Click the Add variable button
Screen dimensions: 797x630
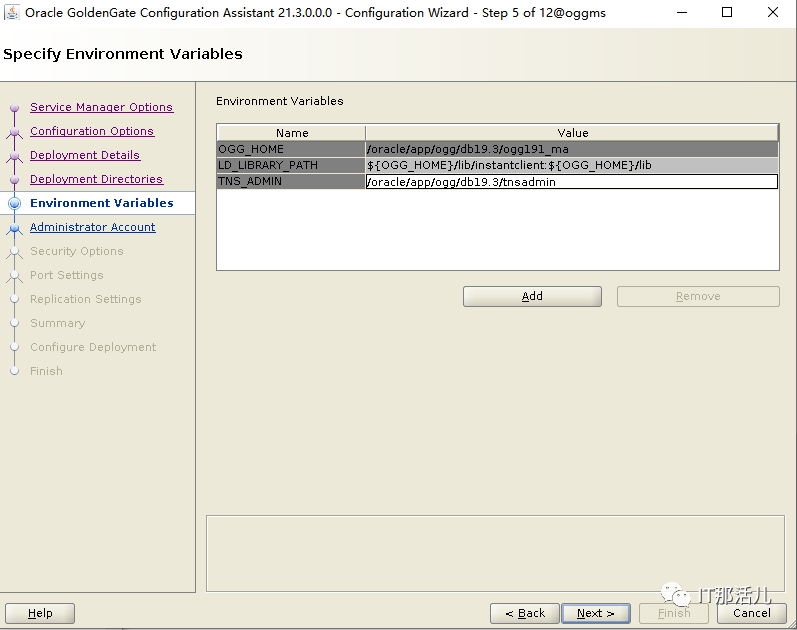(x=532, y=296)
